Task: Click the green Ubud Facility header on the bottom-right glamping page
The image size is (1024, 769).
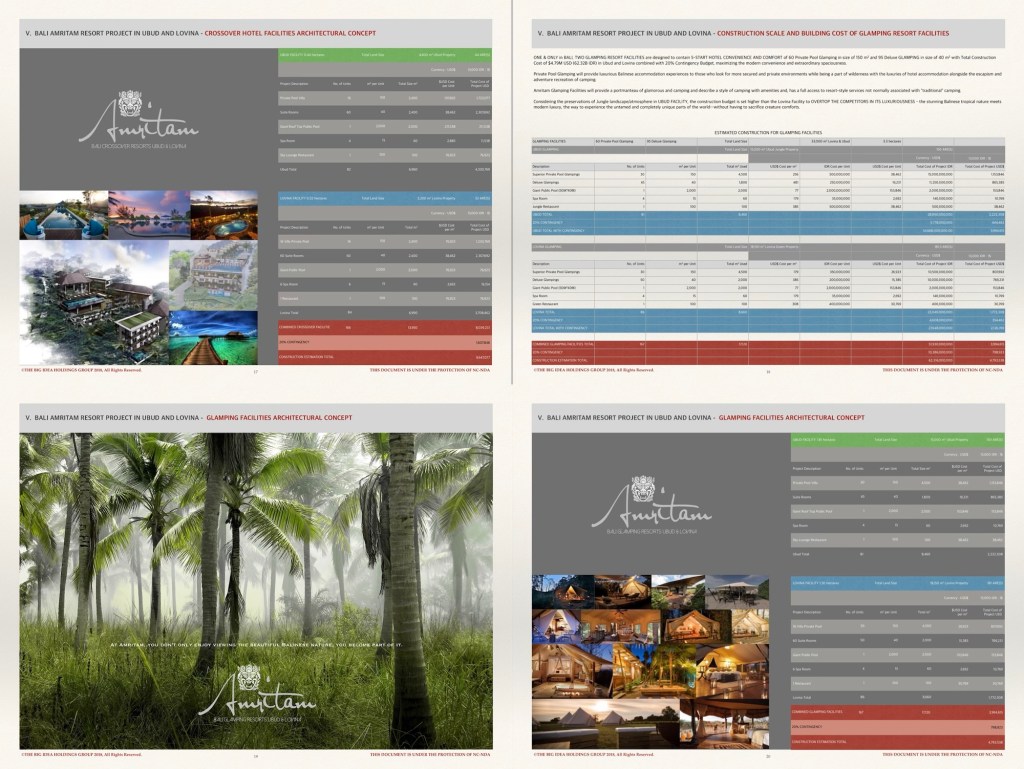Action: pyautogui.click(x=897, y=439)
